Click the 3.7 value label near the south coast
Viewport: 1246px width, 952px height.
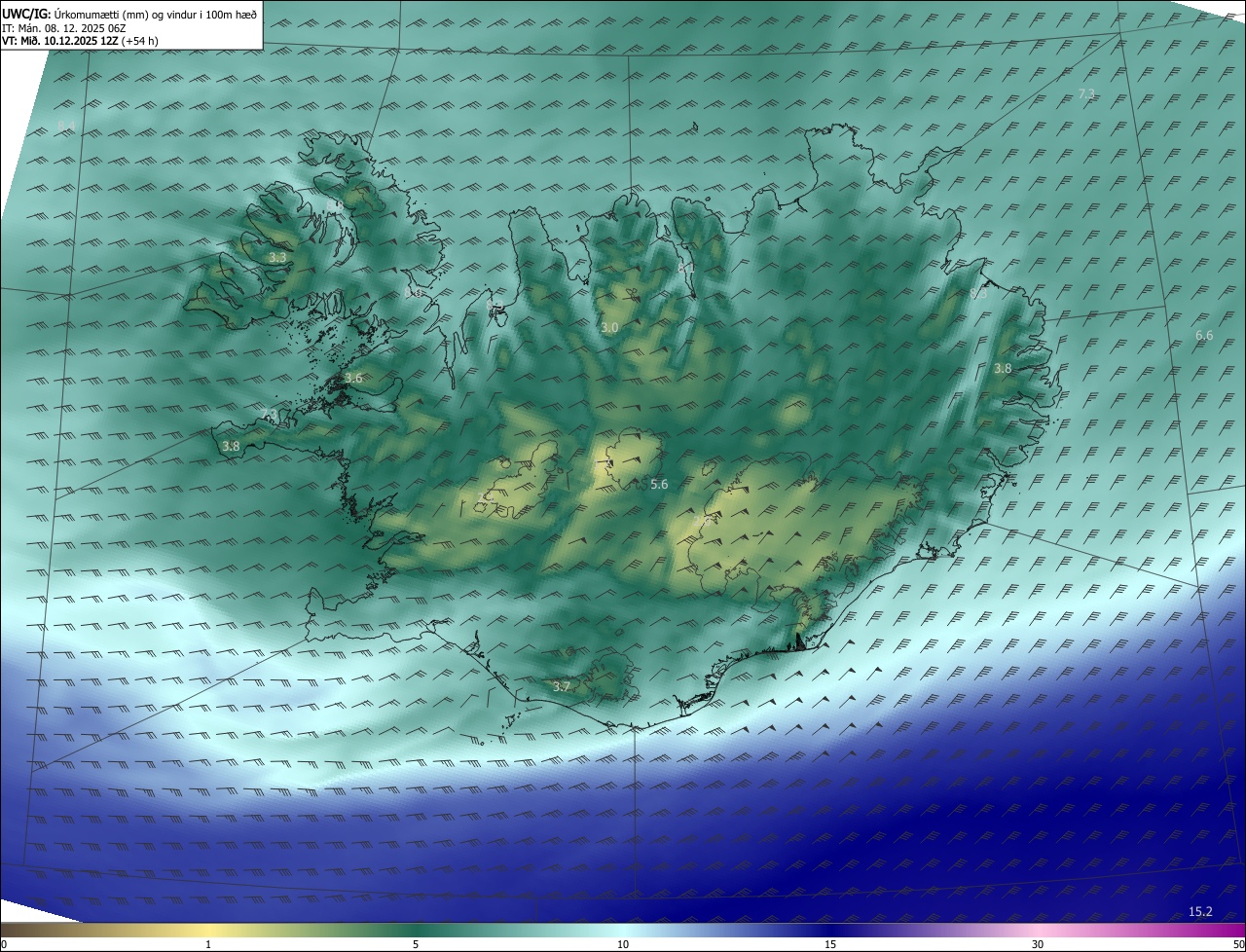pyautogui.click(x=562, y=686)
